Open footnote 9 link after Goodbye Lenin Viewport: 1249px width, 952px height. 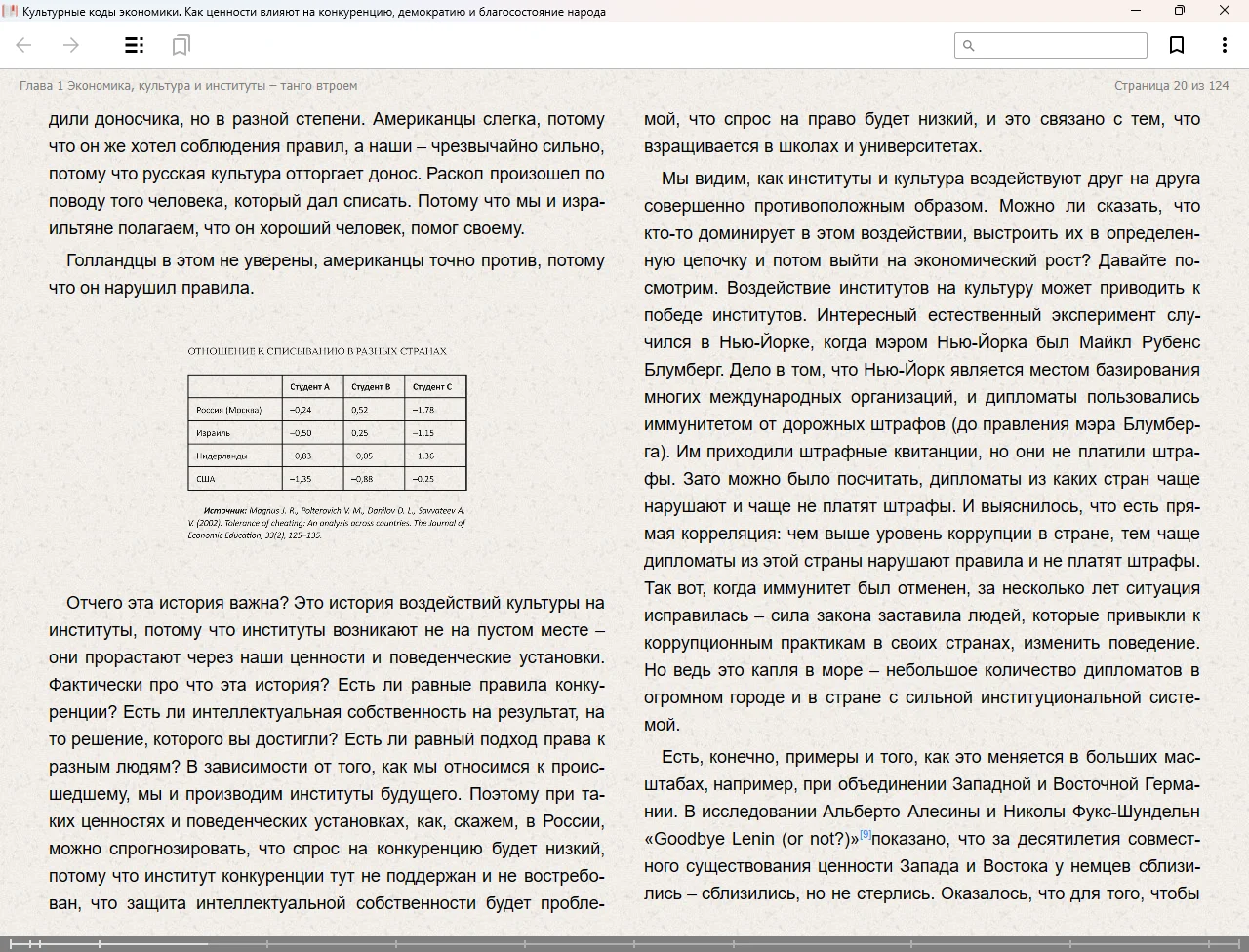(x=865, y=835)
